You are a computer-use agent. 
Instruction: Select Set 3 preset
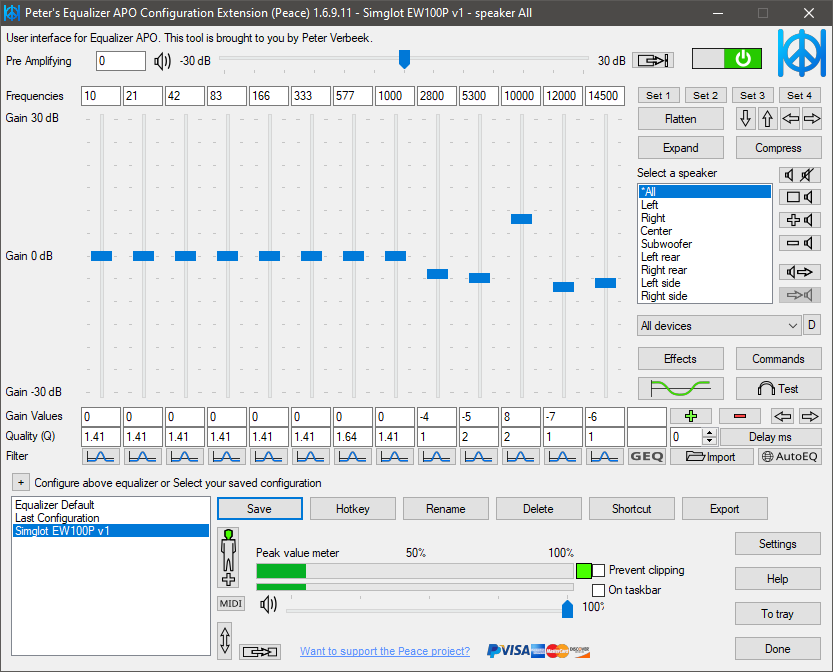[752, 95]
